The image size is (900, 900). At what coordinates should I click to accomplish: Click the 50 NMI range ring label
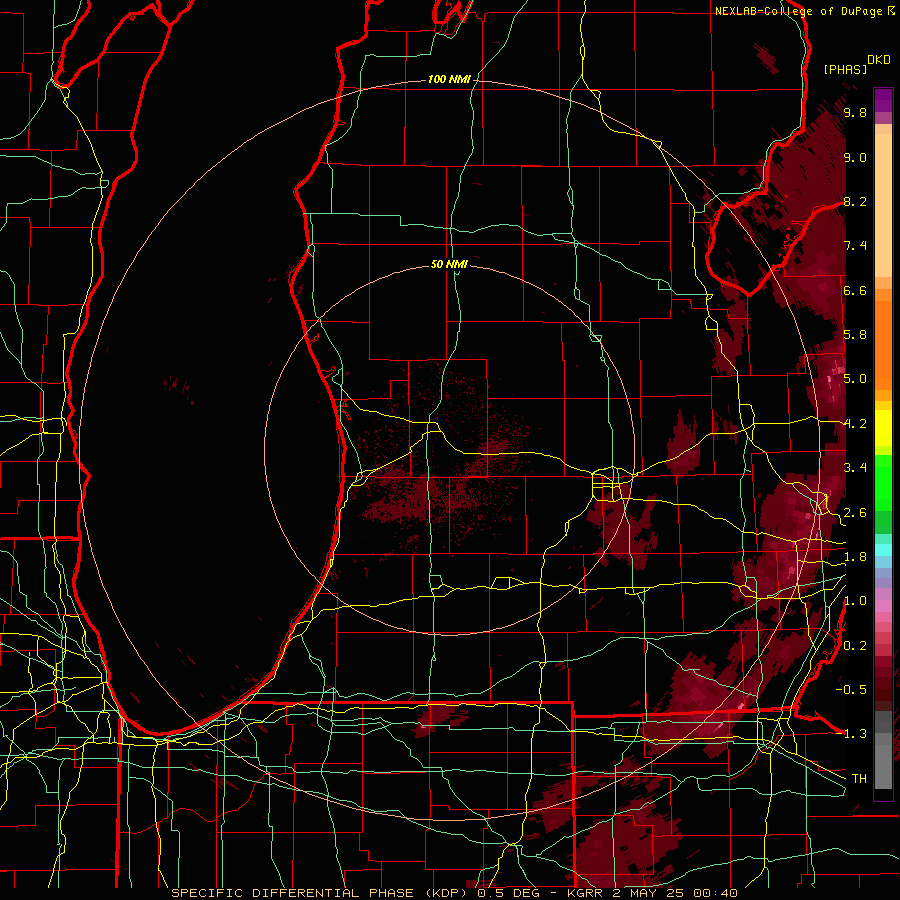point(449,264)
